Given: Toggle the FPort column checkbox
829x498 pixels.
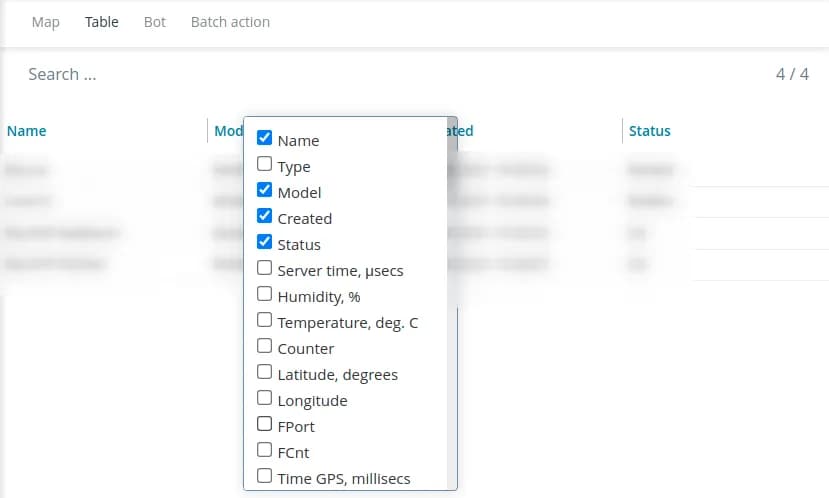Looking at the screenshot, I should coord(265,424).
